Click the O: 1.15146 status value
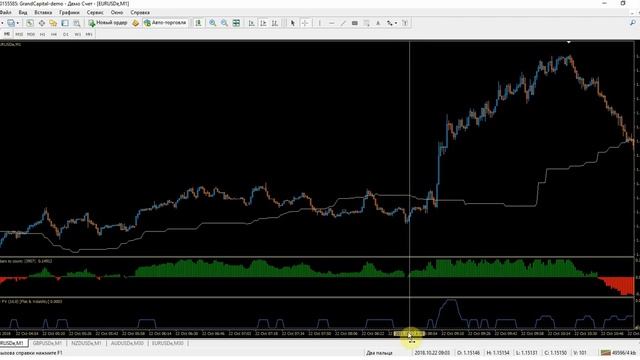Image resolution: width=640 pixels, height=360 pixels. [468, 353]
